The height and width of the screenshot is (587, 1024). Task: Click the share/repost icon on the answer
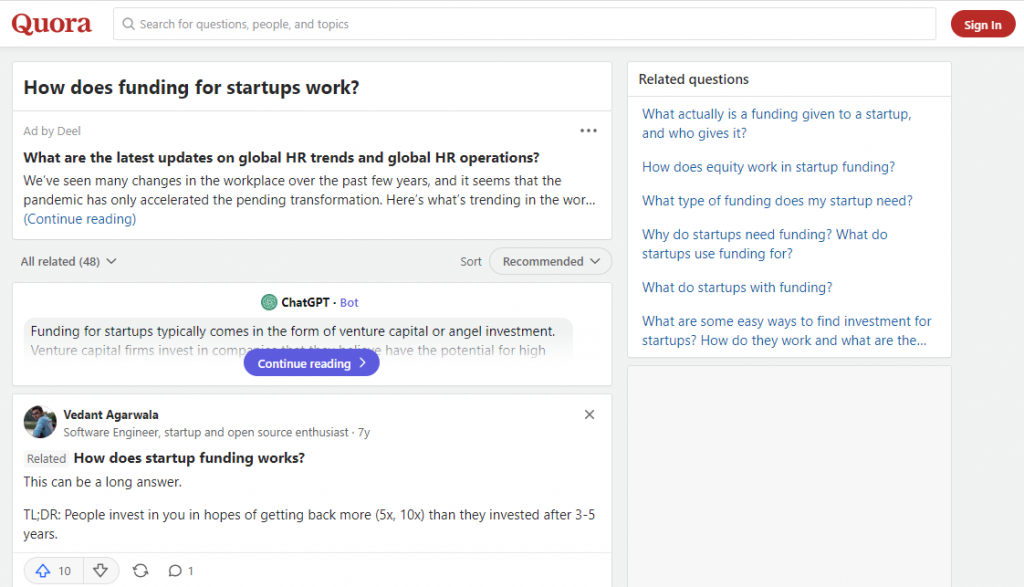[x=140, y=570]
